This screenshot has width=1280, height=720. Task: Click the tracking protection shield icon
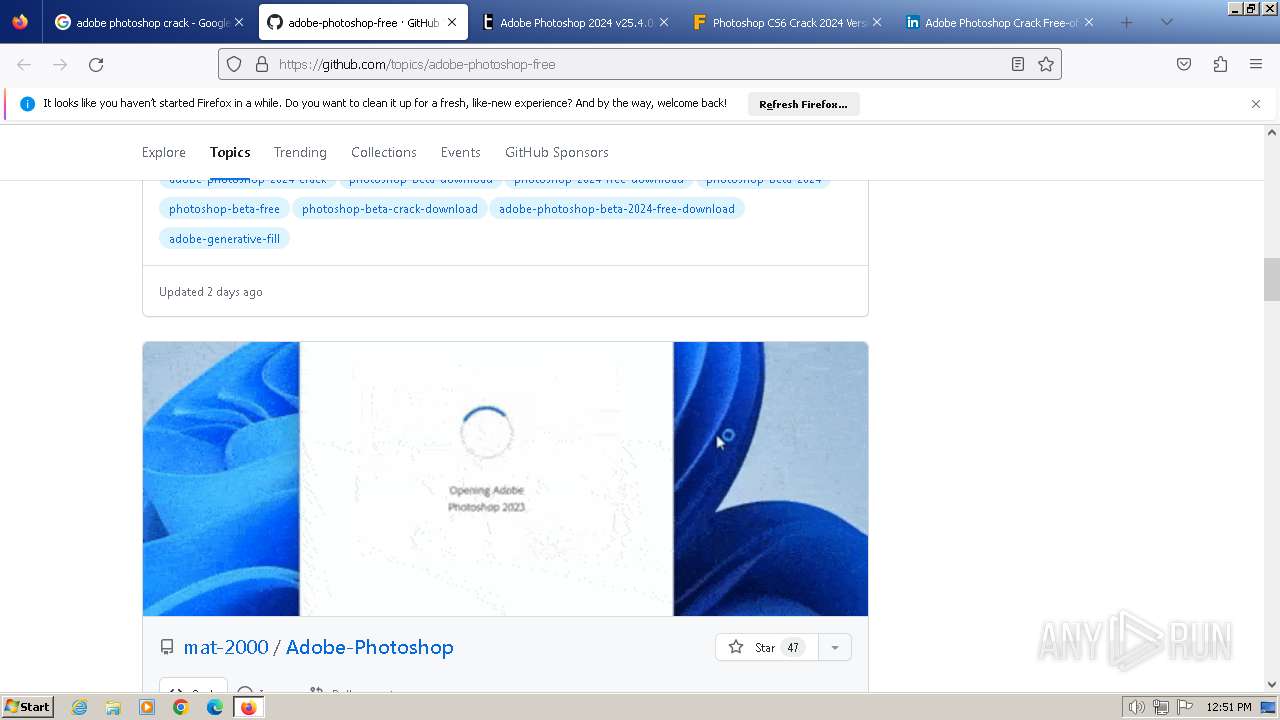(234, 64)
